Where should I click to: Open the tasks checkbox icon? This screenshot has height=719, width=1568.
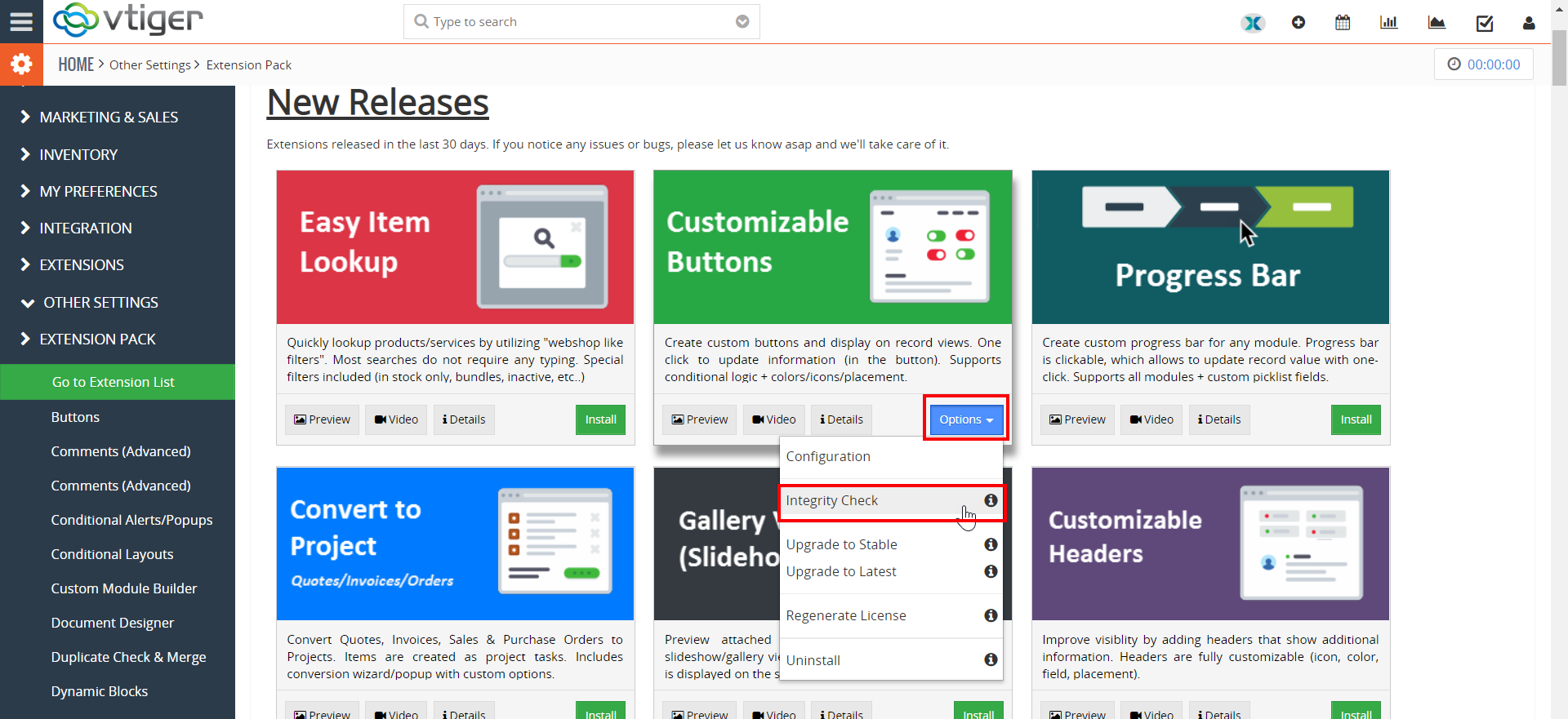click(x=1485, y=23)
